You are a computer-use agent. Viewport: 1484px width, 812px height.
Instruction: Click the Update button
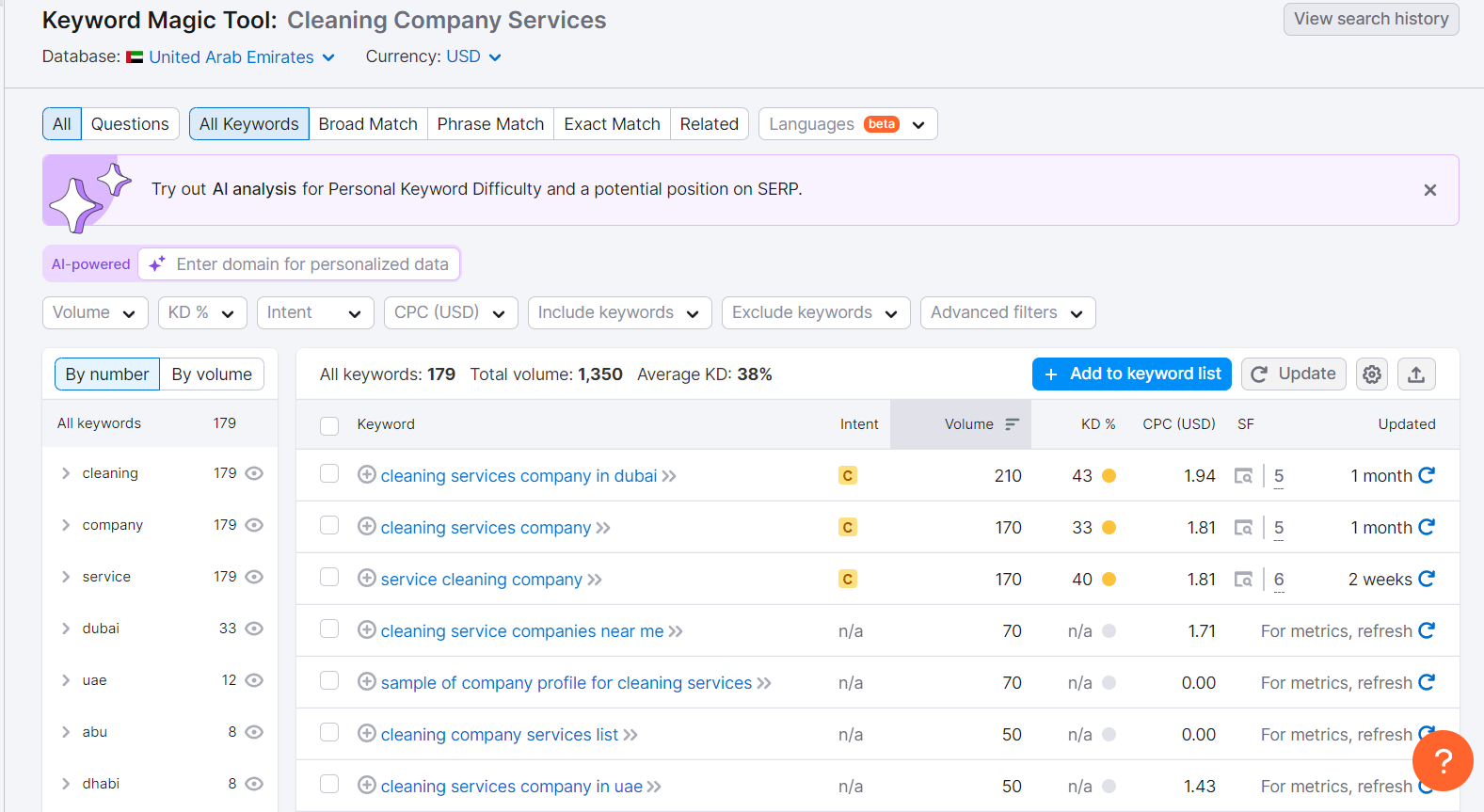(1294, 374)
